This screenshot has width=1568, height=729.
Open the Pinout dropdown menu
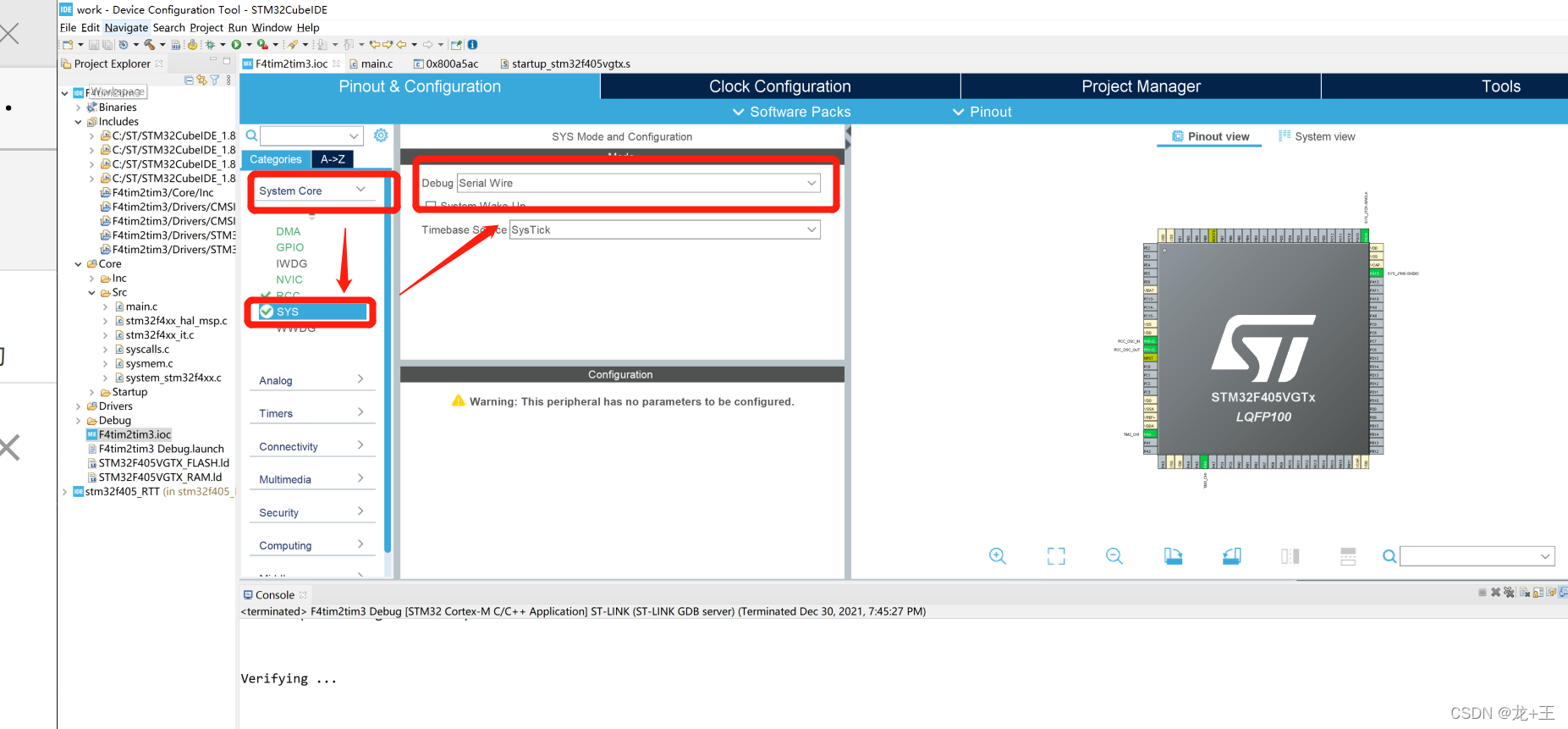click(x=982, y=112)
